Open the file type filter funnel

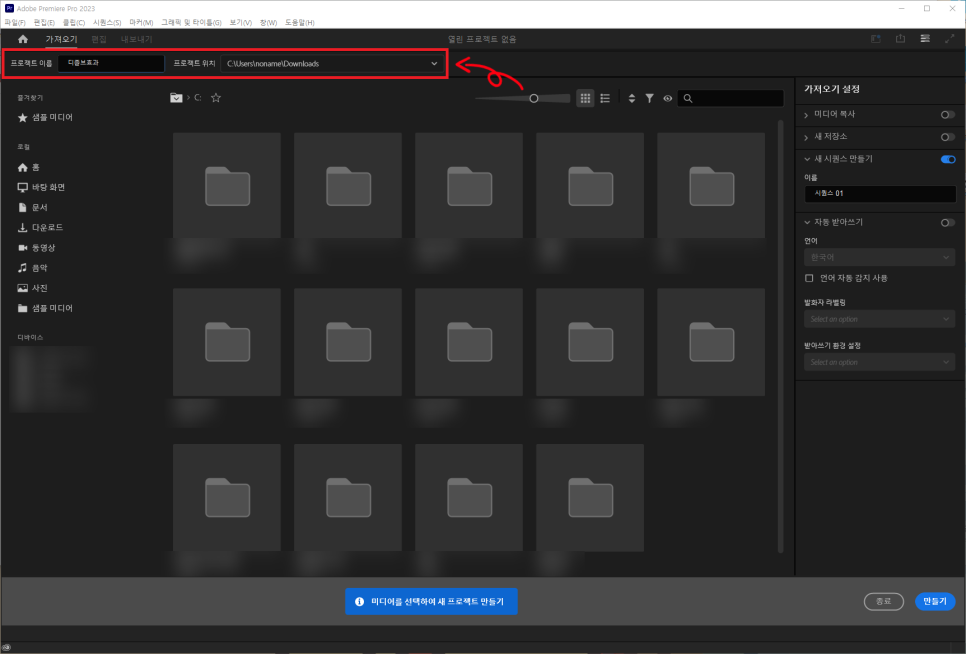649,98
